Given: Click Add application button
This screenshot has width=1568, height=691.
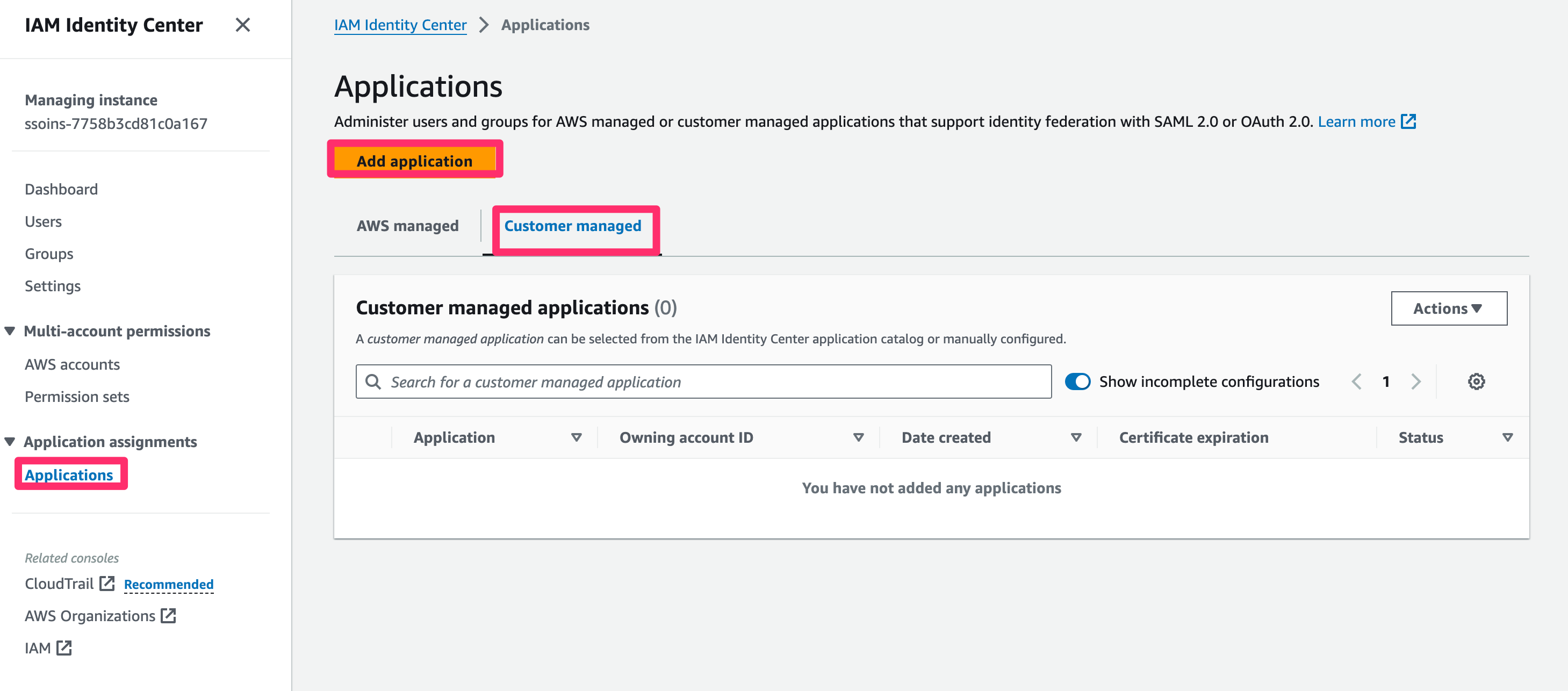Looking at the screenshot, I should (414, 161).
